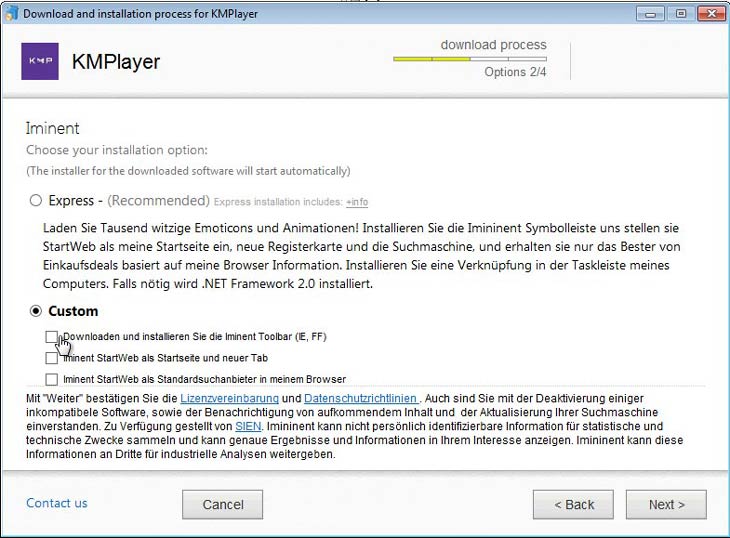Click the Contact us link

click(57, 503)
